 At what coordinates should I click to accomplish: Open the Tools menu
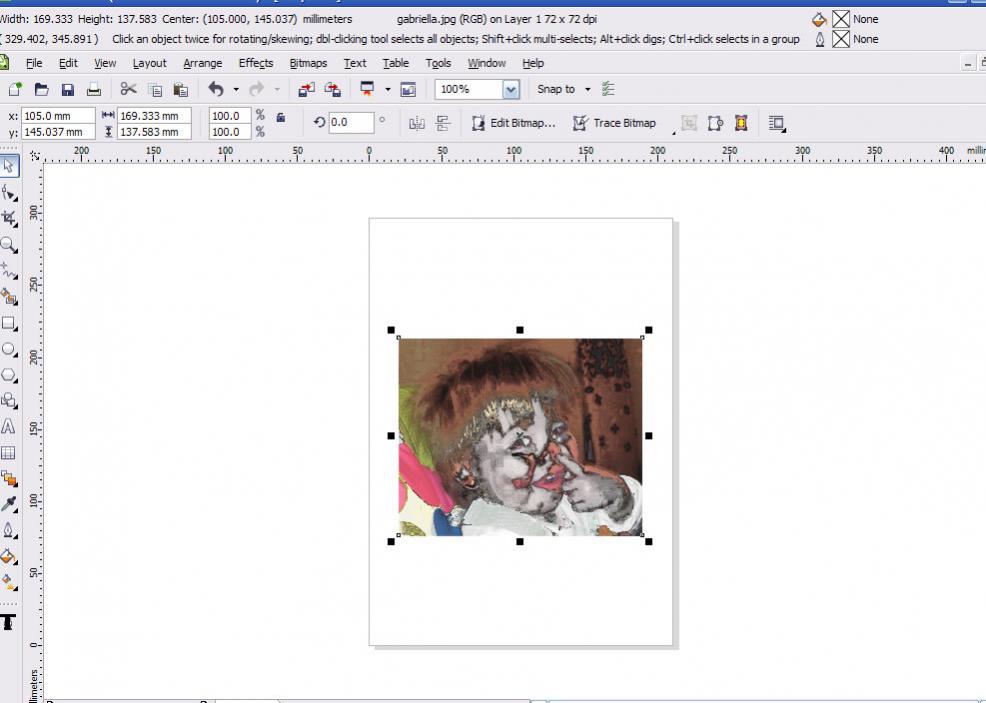coord(438,64)
